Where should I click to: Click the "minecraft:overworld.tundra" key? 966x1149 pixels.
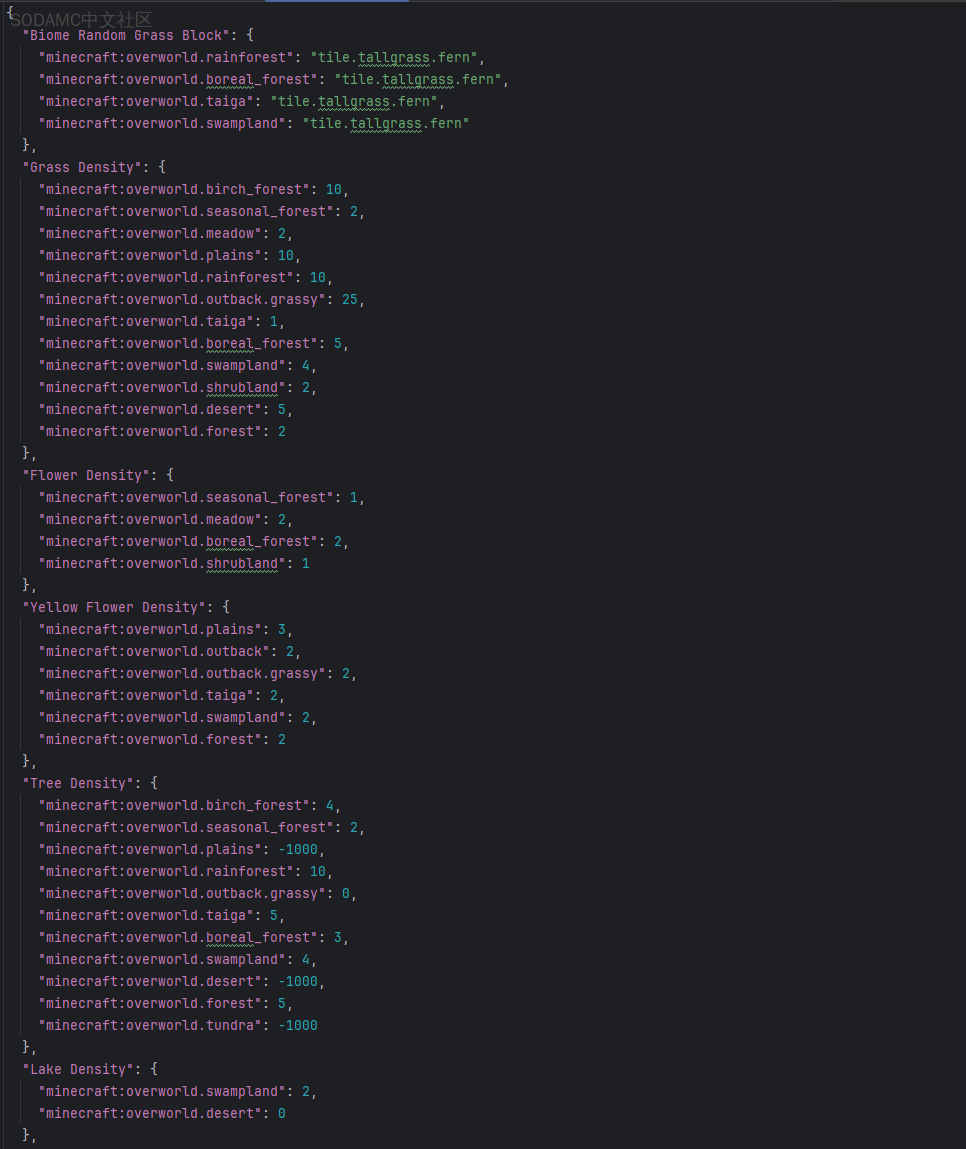[x=150, y=1024]
